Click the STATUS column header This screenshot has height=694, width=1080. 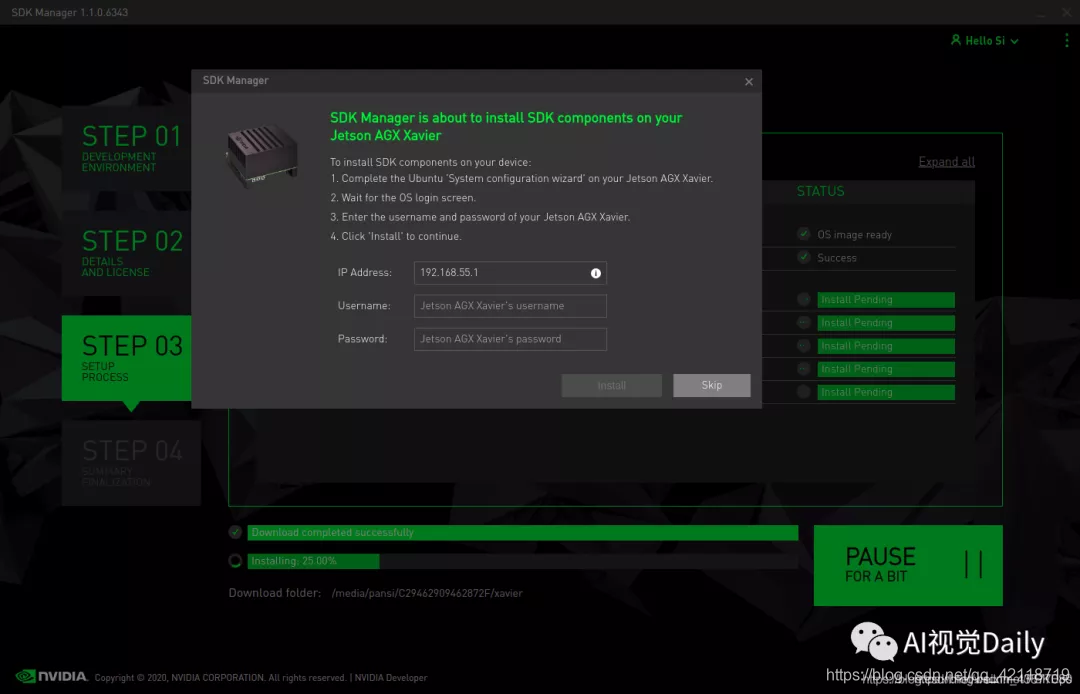[x=820, y=191]
